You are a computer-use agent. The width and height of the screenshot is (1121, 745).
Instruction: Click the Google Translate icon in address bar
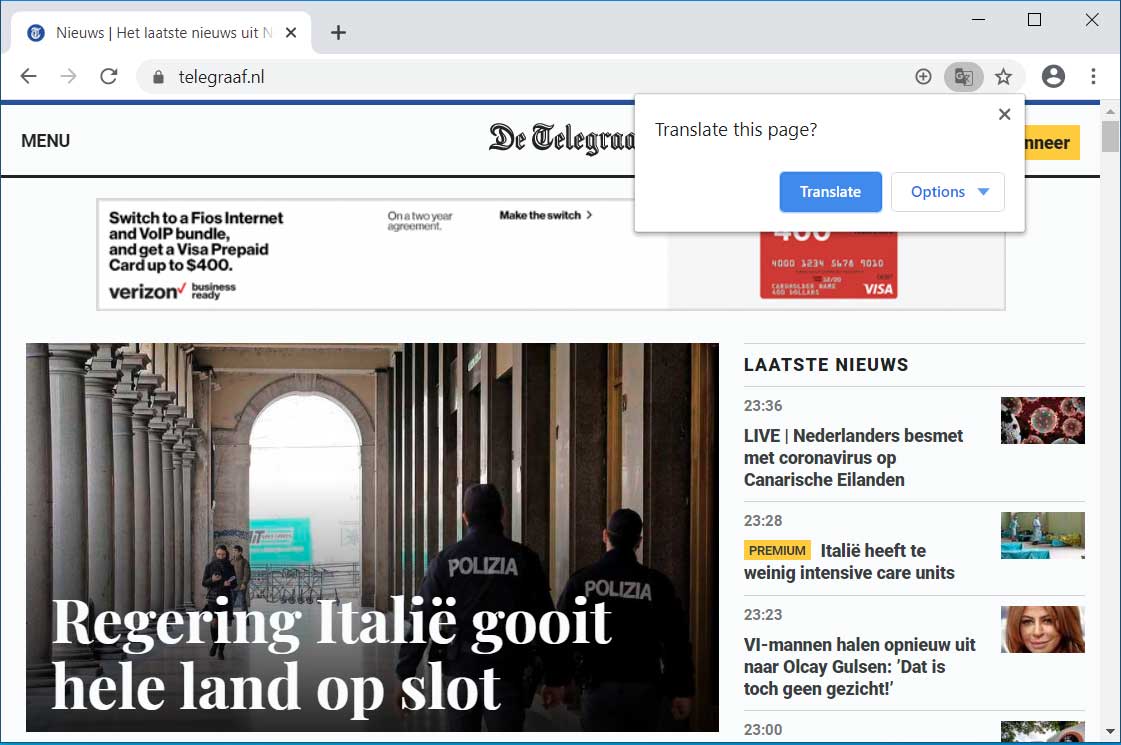963,77
